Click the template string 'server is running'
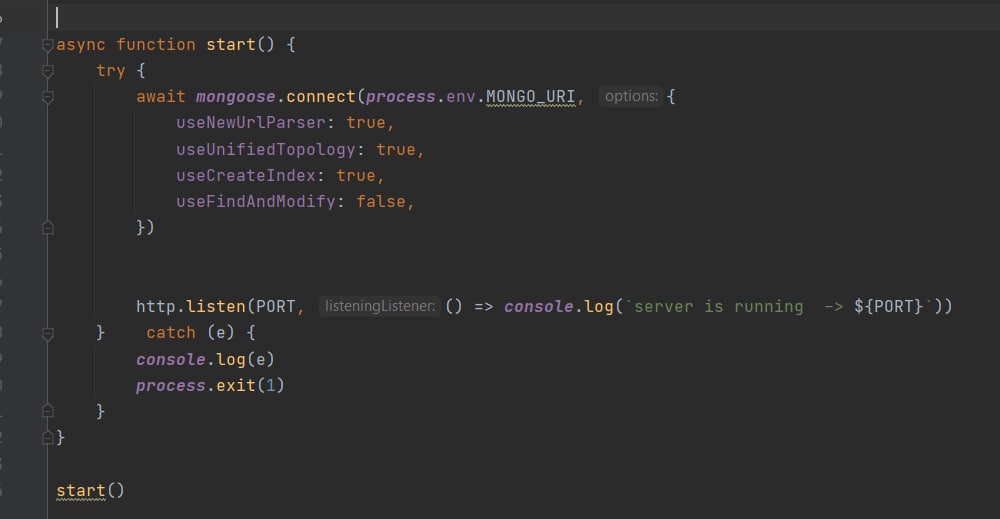Screen dimensions: 1000x519 click(719, 307)
